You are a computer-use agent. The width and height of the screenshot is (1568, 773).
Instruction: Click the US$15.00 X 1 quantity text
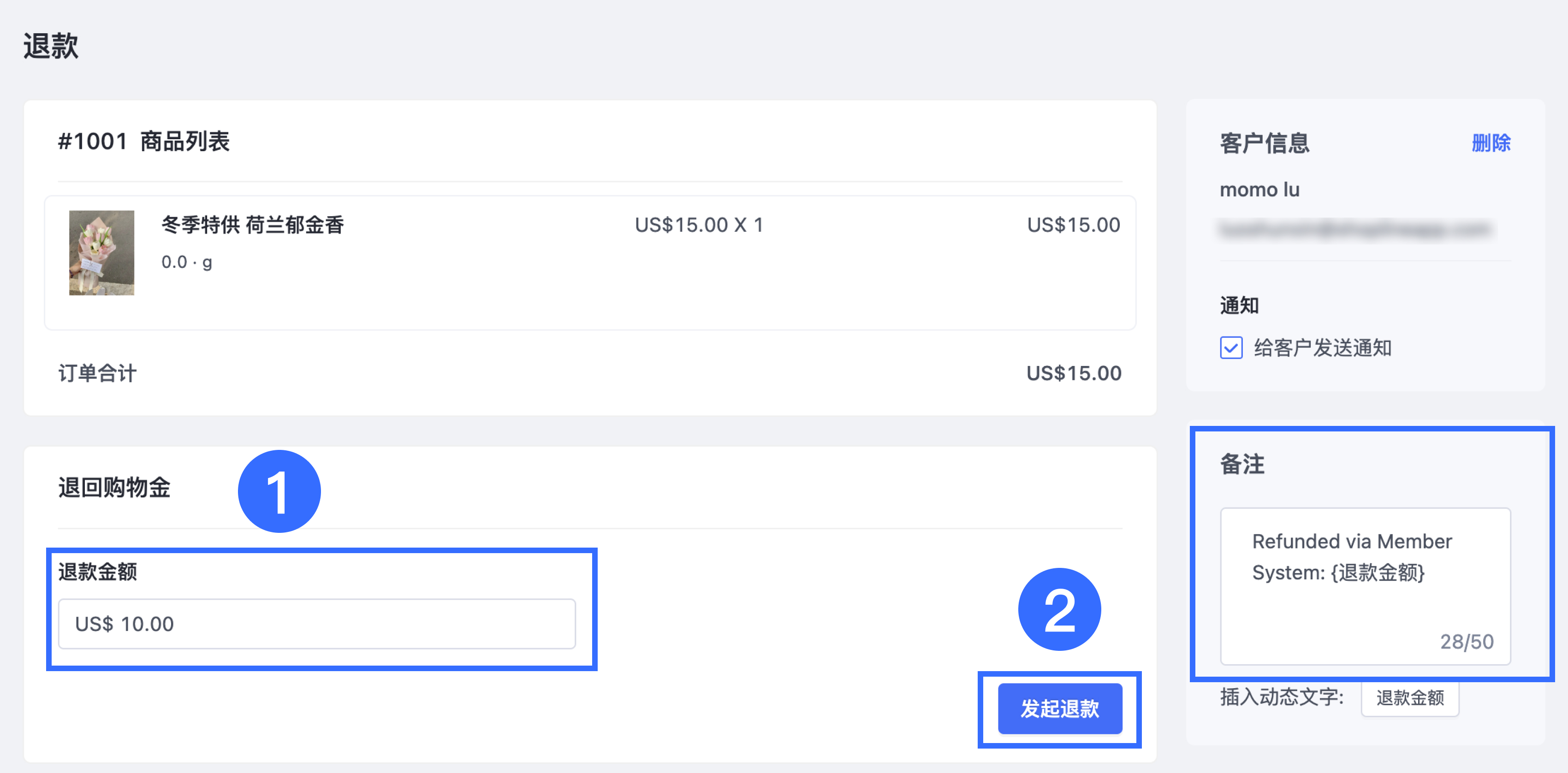click(x=699, y=225)
